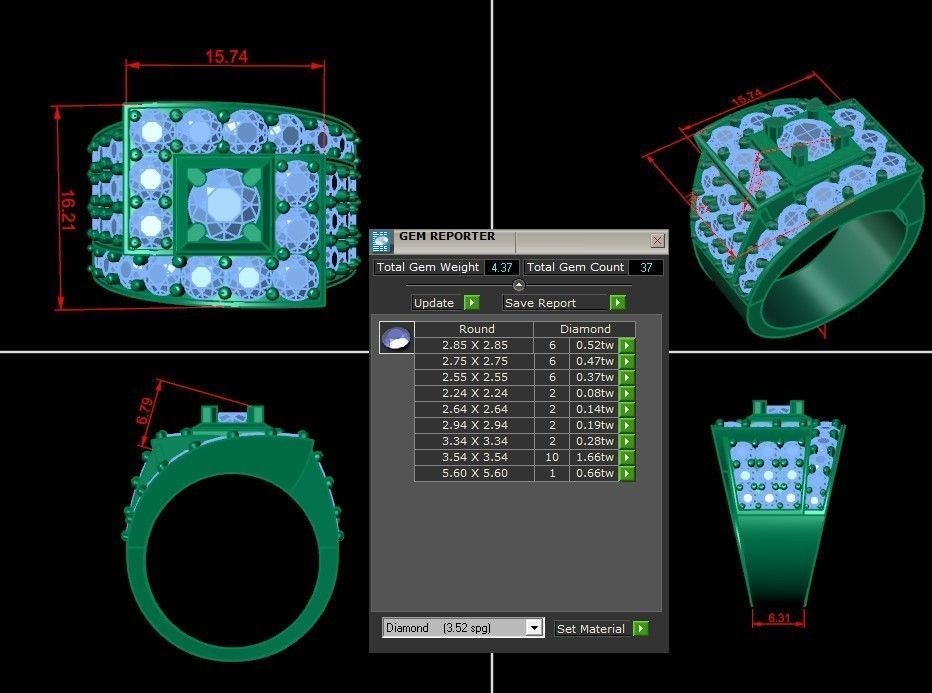This screenshot has width=932, height=693.
Task: Select the 2.75 X 2.75 size cell
Action: pos(474,361)
